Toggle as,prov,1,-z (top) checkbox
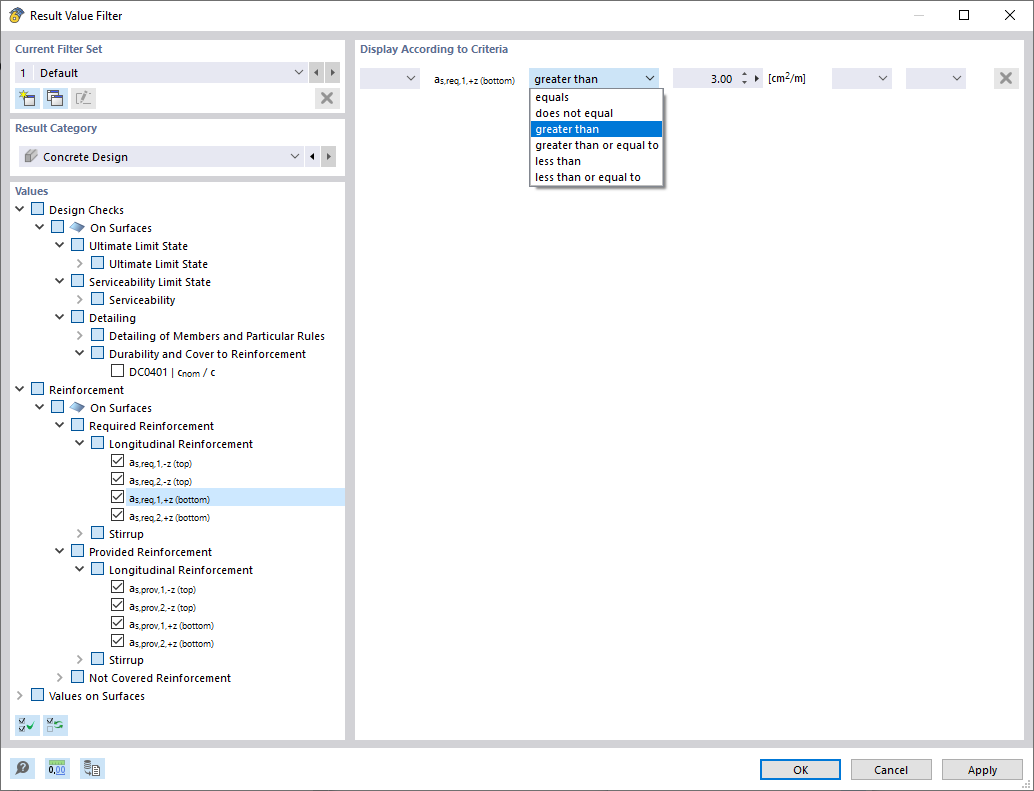 [117, 587]
